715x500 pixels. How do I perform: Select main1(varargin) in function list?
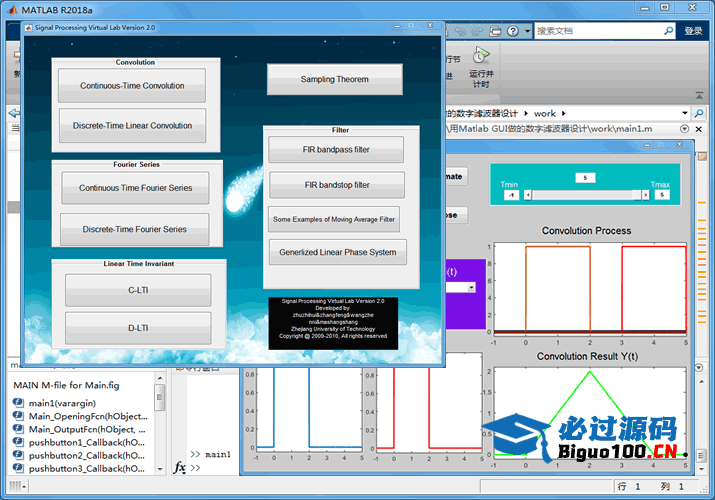pyautogui.click(x=62, y=403)
